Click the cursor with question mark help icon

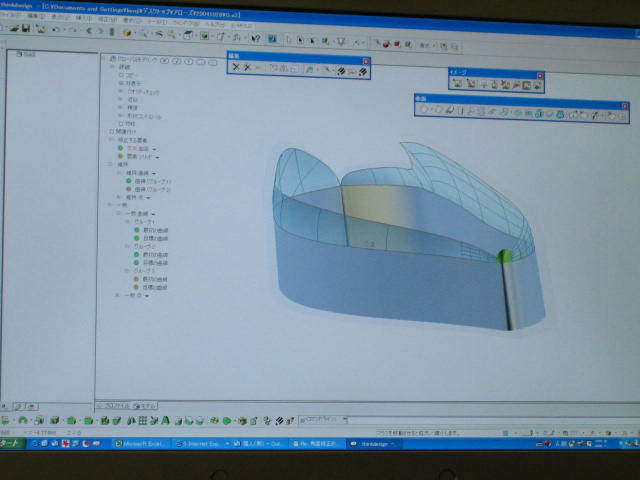tap(256, 38)
